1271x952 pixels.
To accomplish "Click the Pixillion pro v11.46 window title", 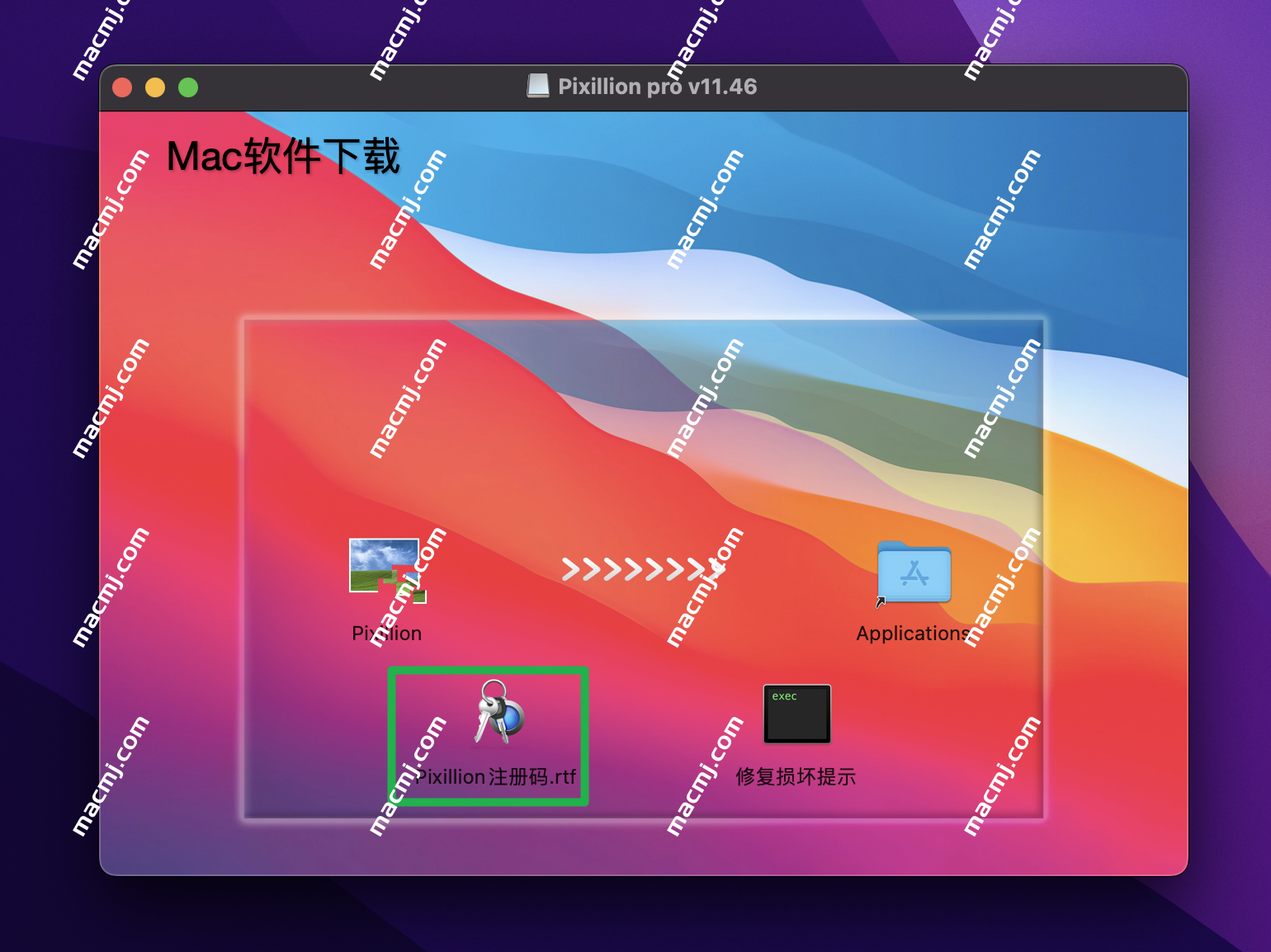I will [x=657, y=87].
